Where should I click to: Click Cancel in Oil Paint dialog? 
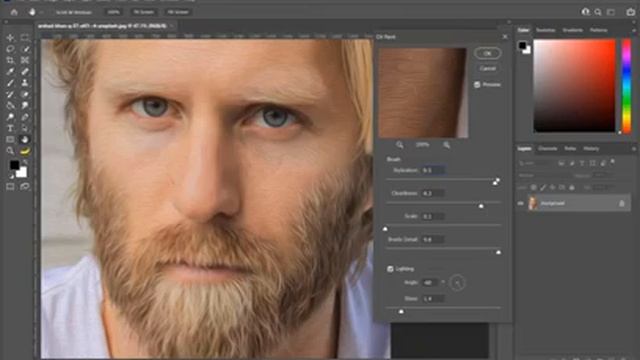pyautogui.click(x=487, y=69)
